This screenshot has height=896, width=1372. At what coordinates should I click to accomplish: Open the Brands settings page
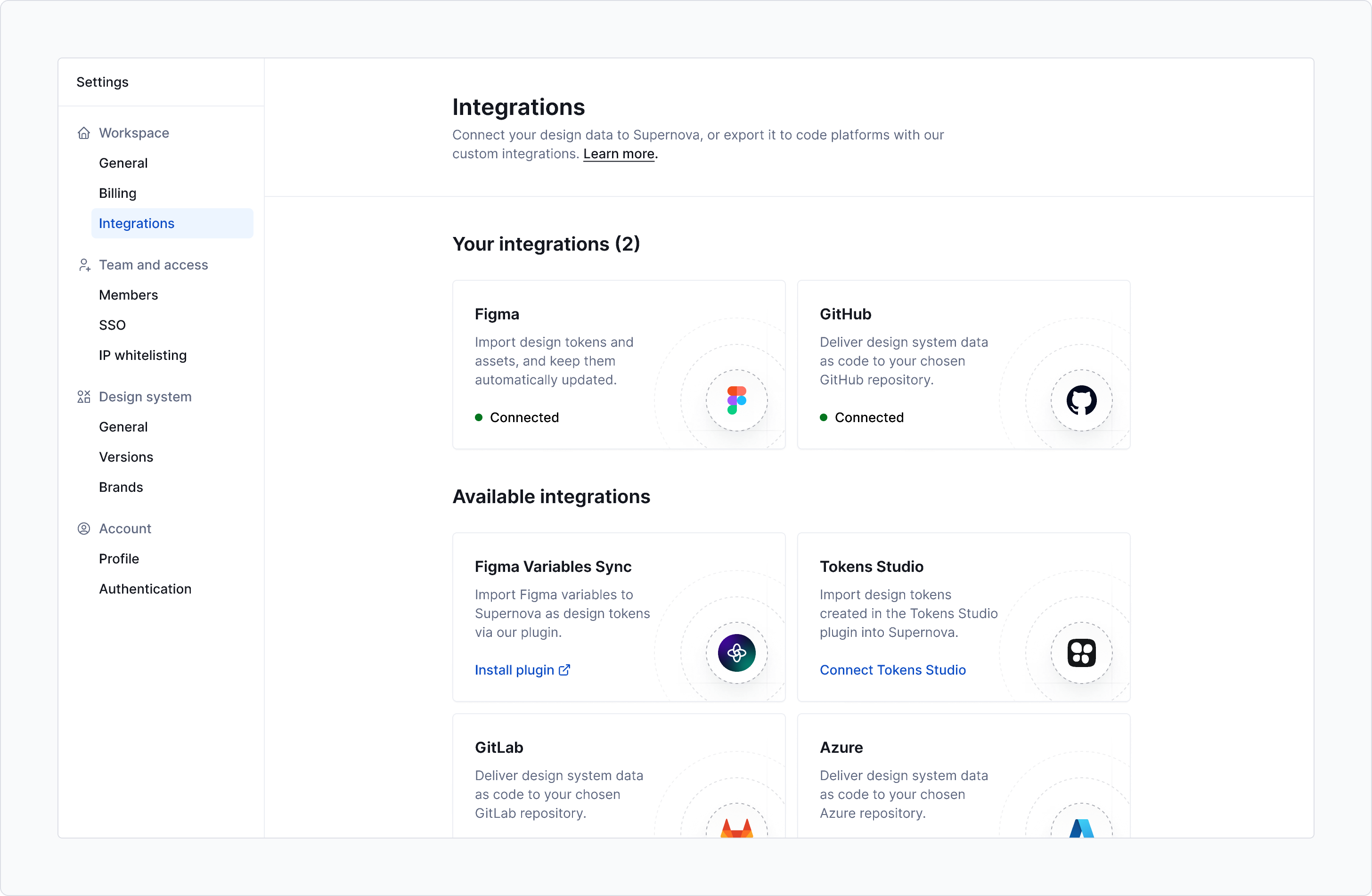[x=121, y=487]
